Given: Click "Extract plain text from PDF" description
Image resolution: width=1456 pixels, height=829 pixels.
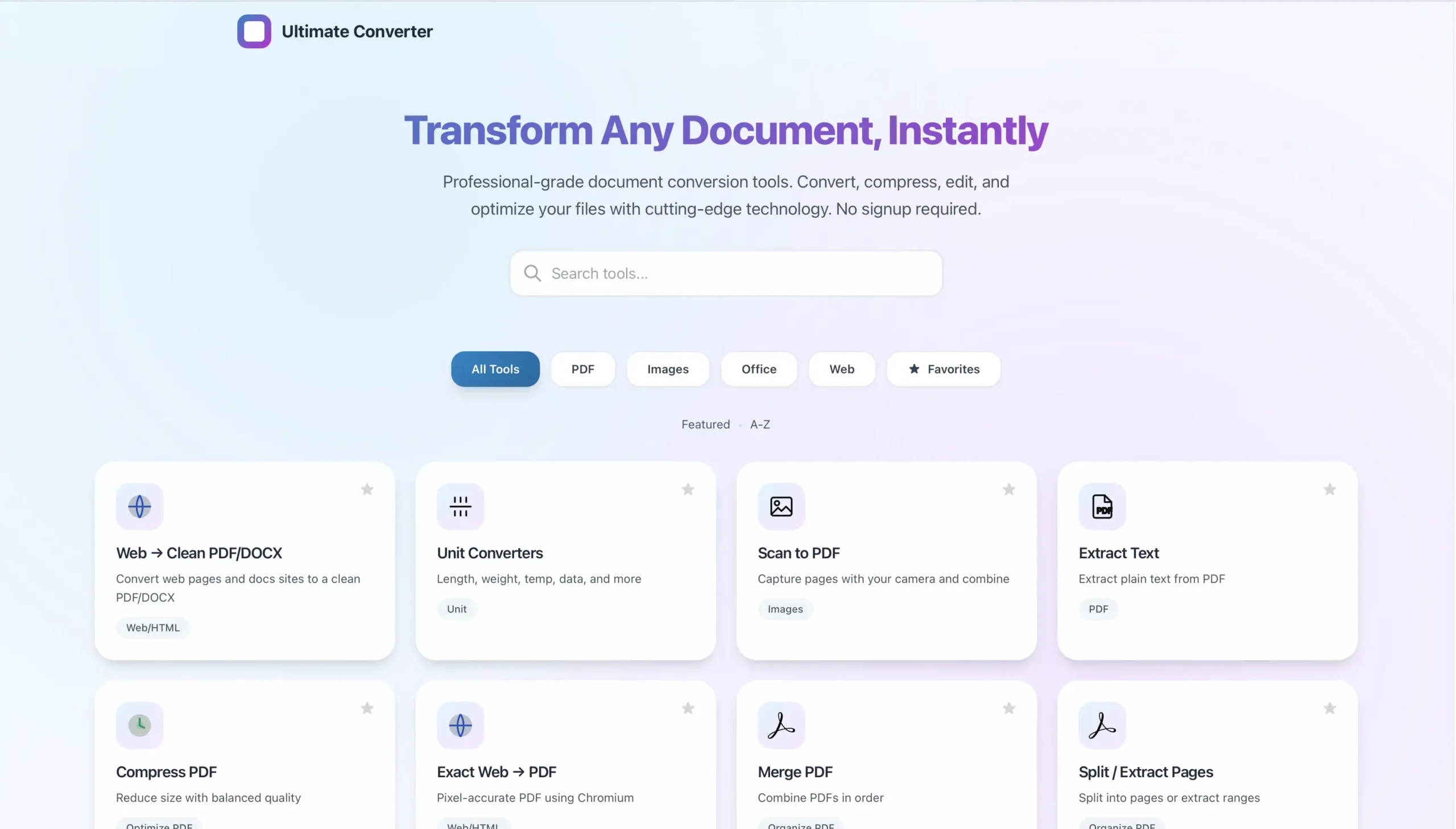Looking at the screenshot, I should [x=1151, y=578].
